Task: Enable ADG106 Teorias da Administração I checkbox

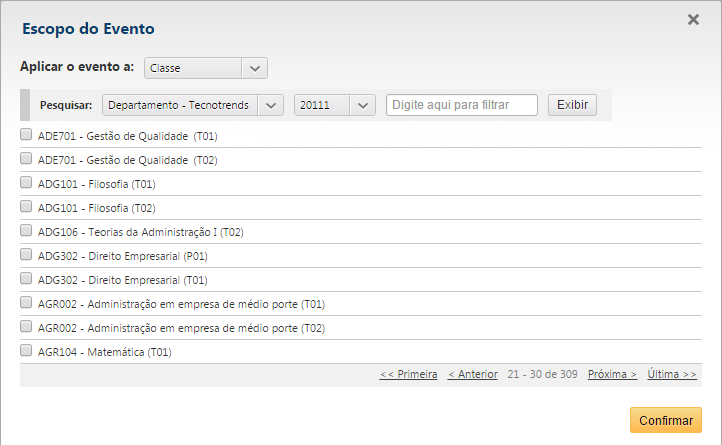Action: [26, 231]
